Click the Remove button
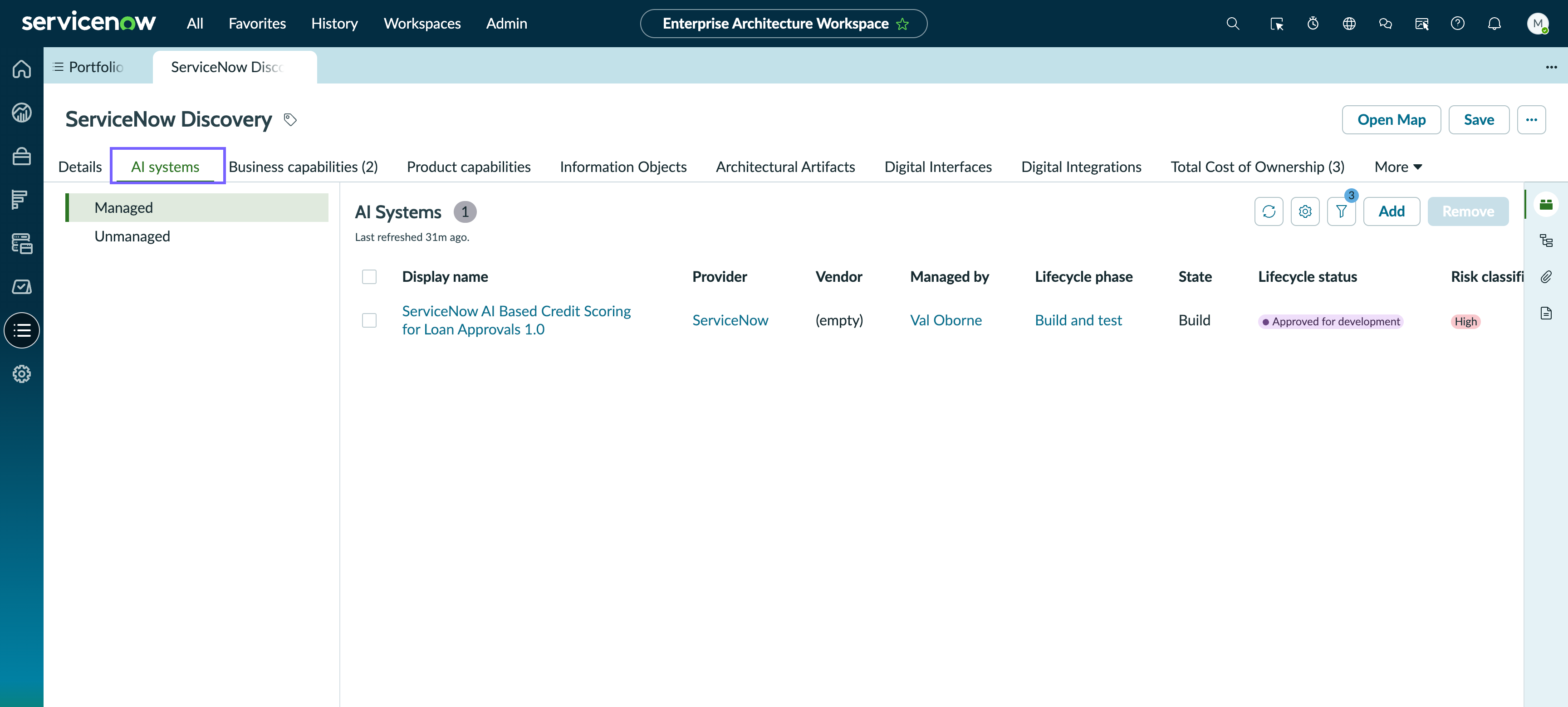 pyautogui.click(x=1468, y=211)
